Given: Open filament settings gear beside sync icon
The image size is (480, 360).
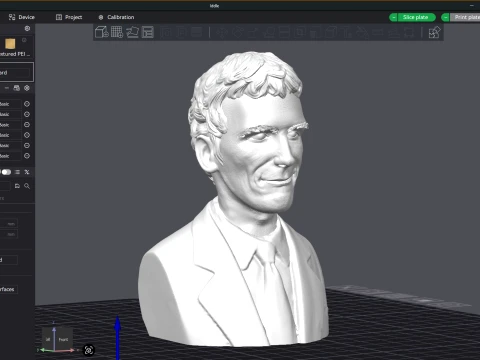Looking at the screenshot, I should [x=27, y=88].
